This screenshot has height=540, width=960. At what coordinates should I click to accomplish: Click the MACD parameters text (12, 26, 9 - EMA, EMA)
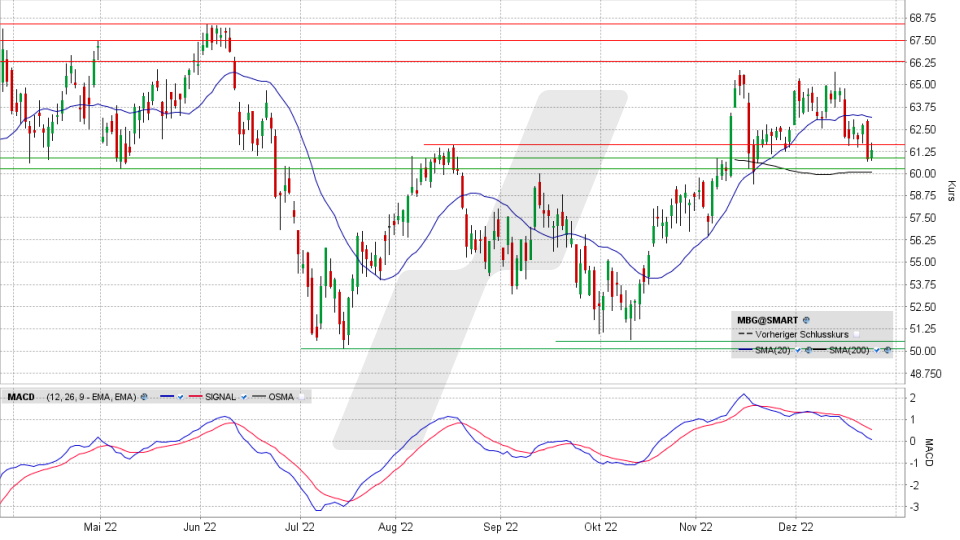[x=91, y=397]
